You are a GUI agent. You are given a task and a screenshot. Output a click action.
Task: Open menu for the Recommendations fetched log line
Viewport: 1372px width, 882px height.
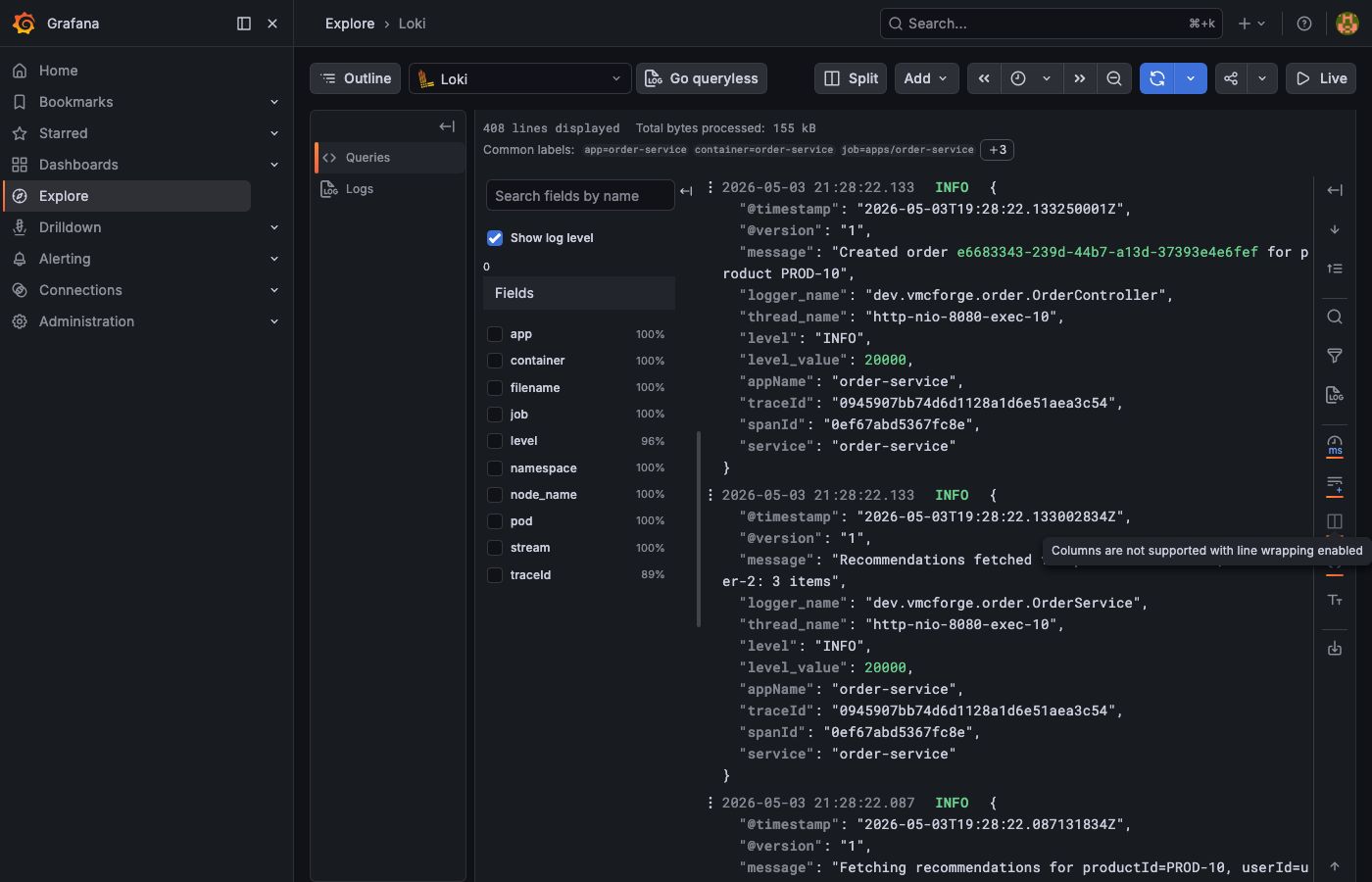pos(710,495)
